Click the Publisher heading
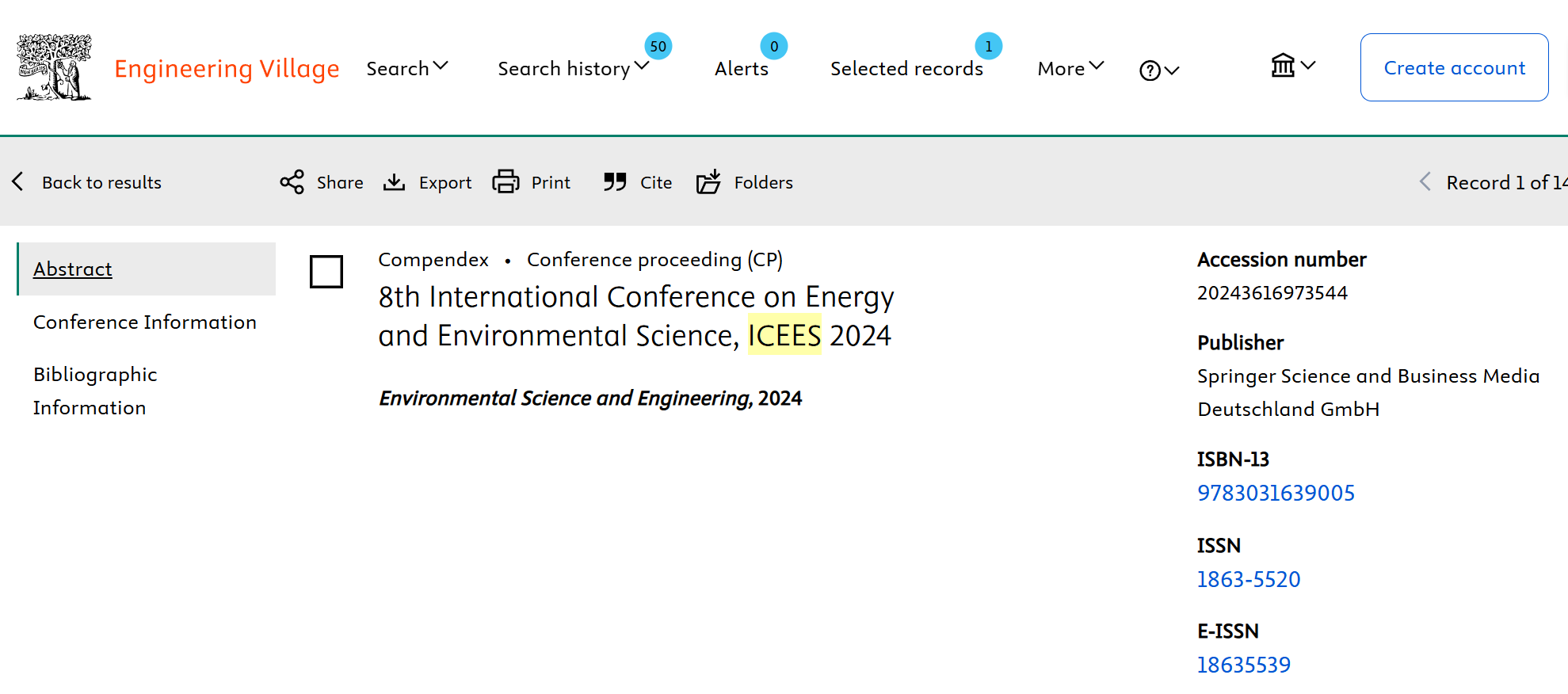This screenshot has width=1568, height=694. point(1240,342)
